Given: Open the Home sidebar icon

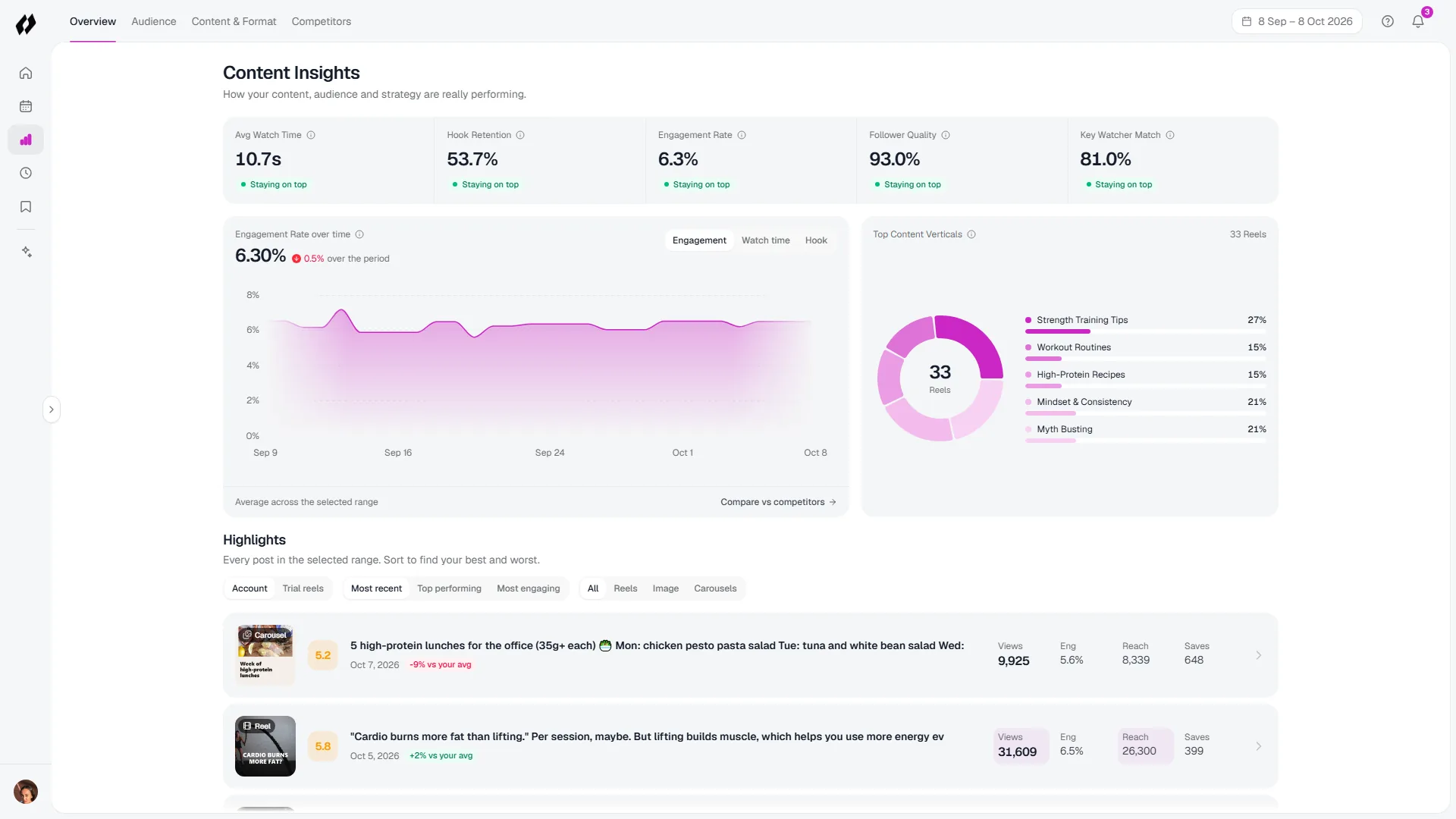Looking at the screenshot, I should (26, 73).
